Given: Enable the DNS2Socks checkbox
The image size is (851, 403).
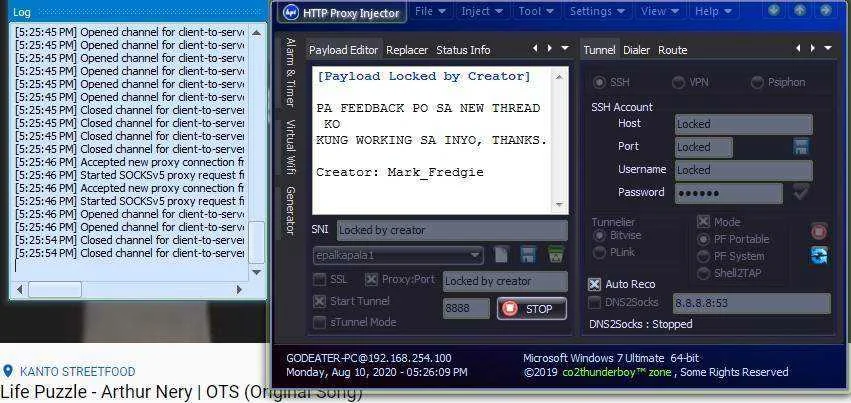Looking at the screenshot, I should click(595, 303).
